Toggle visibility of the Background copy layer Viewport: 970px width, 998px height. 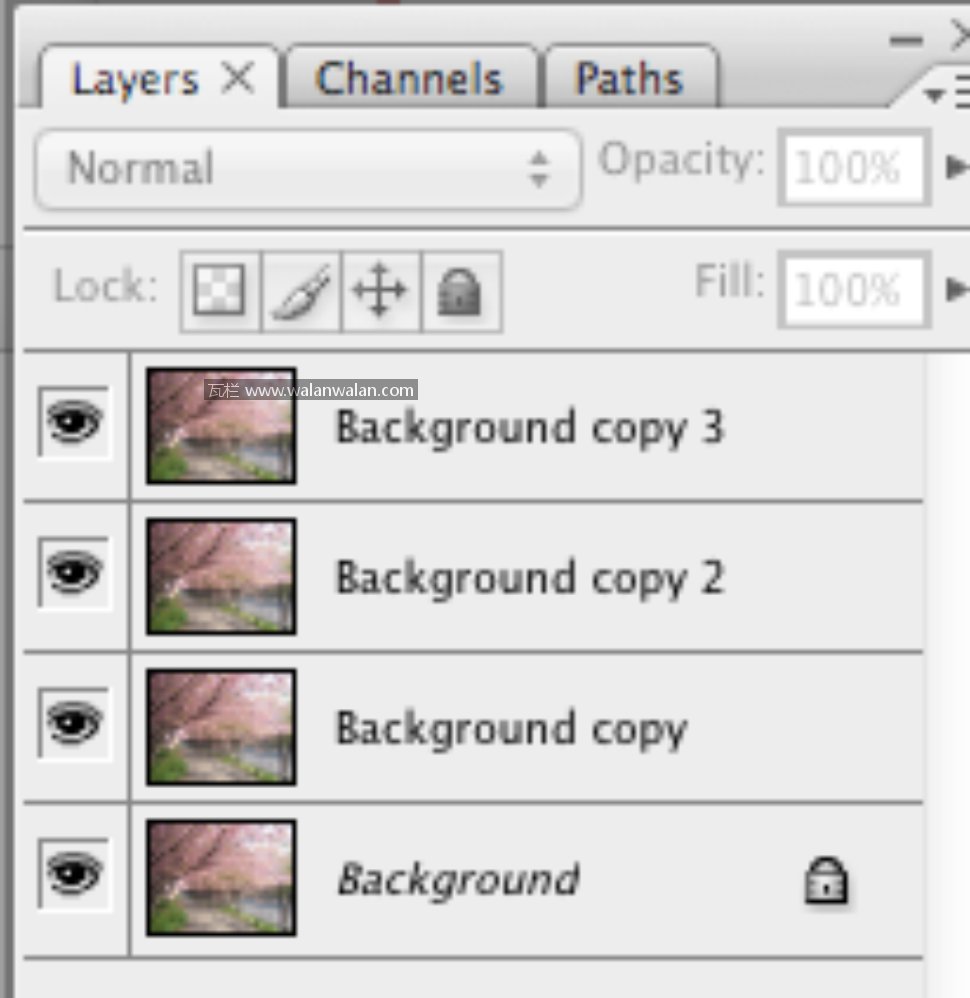click(75, 723)
